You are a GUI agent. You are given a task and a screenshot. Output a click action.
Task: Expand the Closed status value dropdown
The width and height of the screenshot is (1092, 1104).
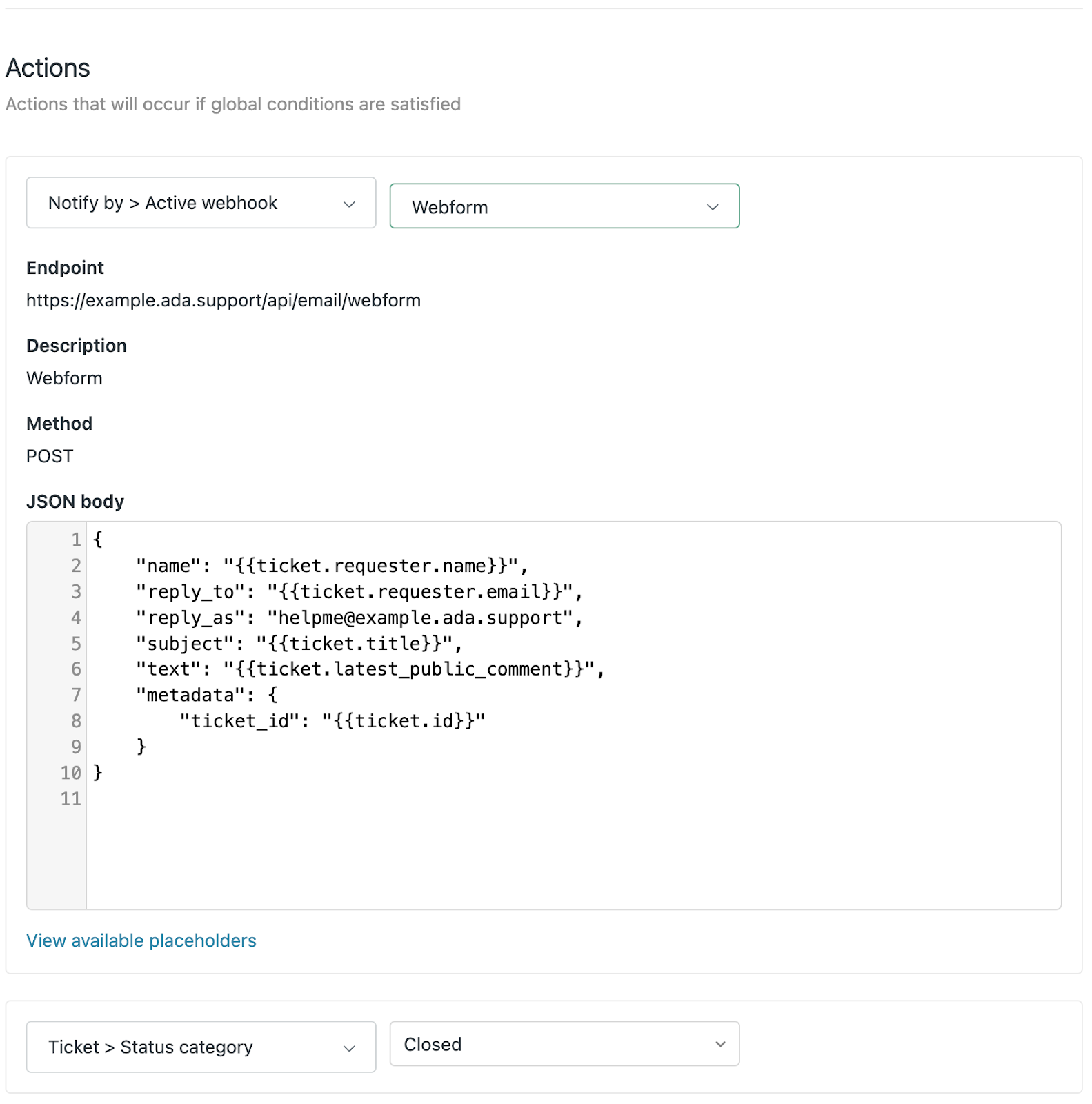coord(564,1044)
